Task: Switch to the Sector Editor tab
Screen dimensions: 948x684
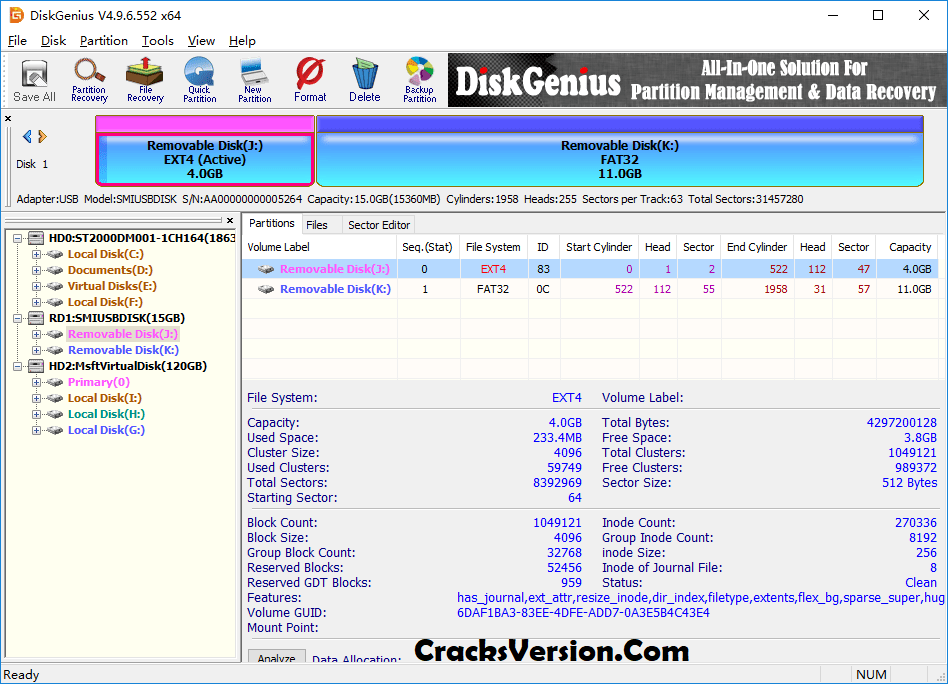Action: point(379,225)
